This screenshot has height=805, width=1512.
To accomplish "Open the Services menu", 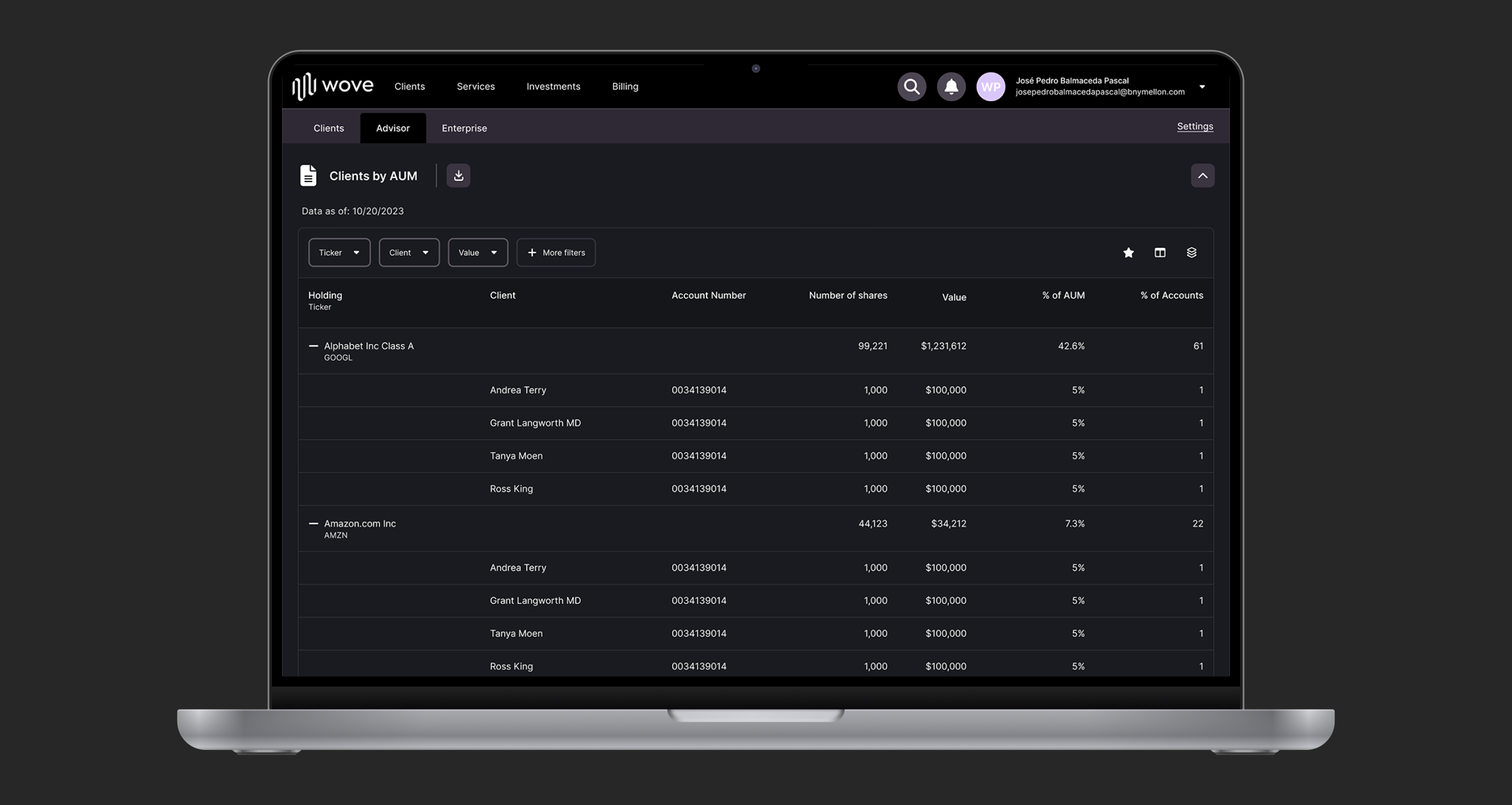I will [476, 86].
